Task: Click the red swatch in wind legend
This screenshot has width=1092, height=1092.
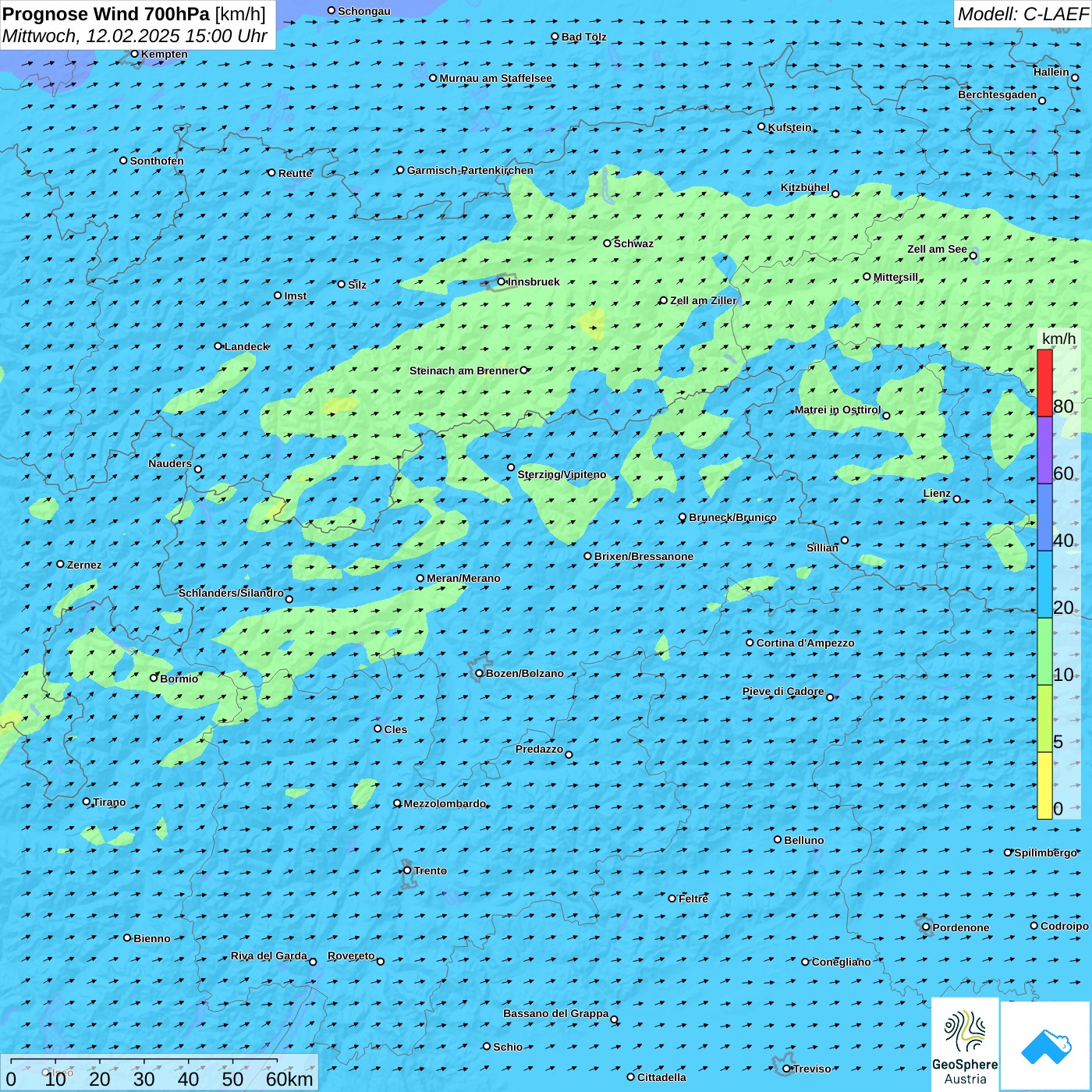Action: [x=1044, y=383]
